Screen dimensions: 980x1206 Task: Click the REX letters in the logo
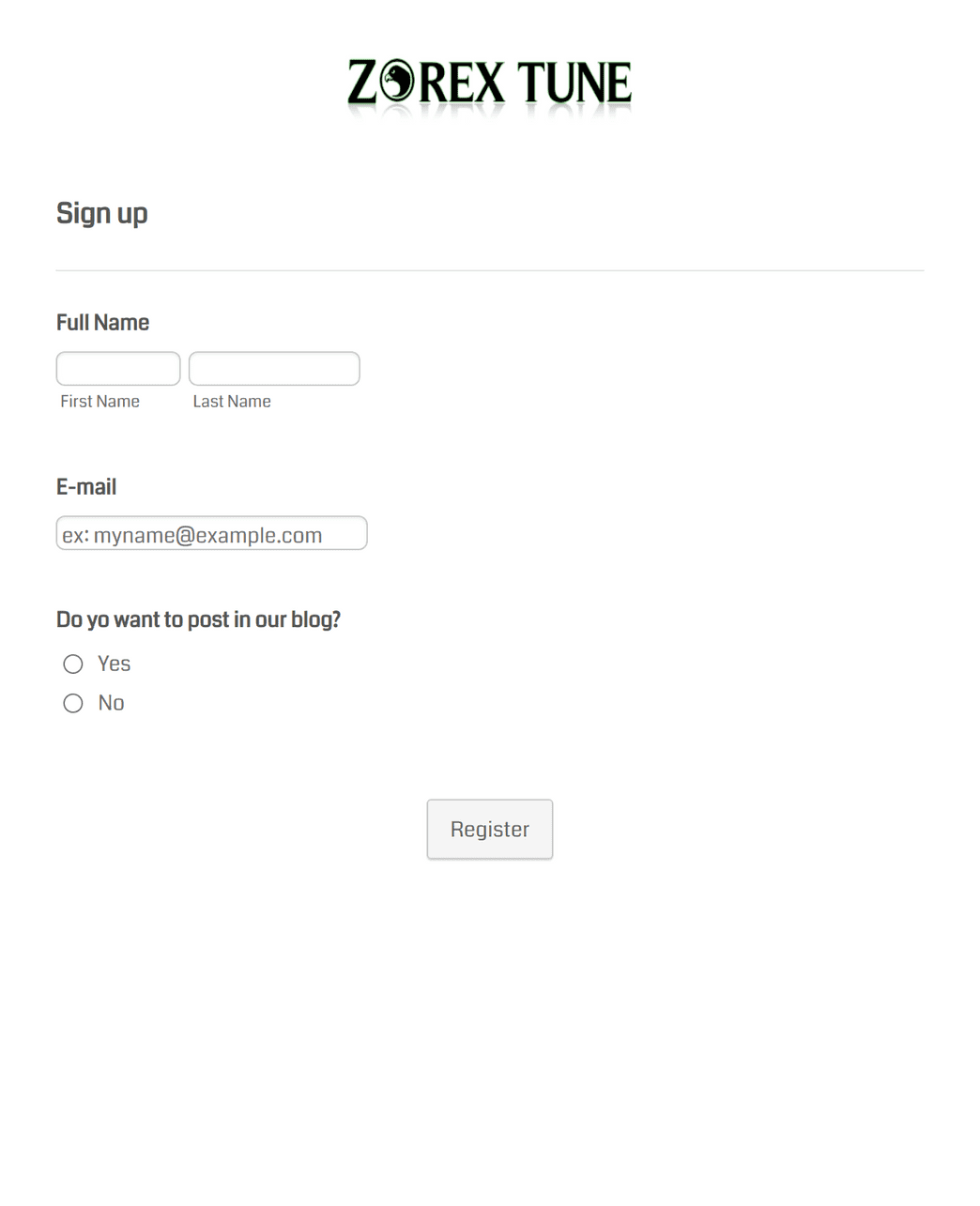(x=462, y=83)
